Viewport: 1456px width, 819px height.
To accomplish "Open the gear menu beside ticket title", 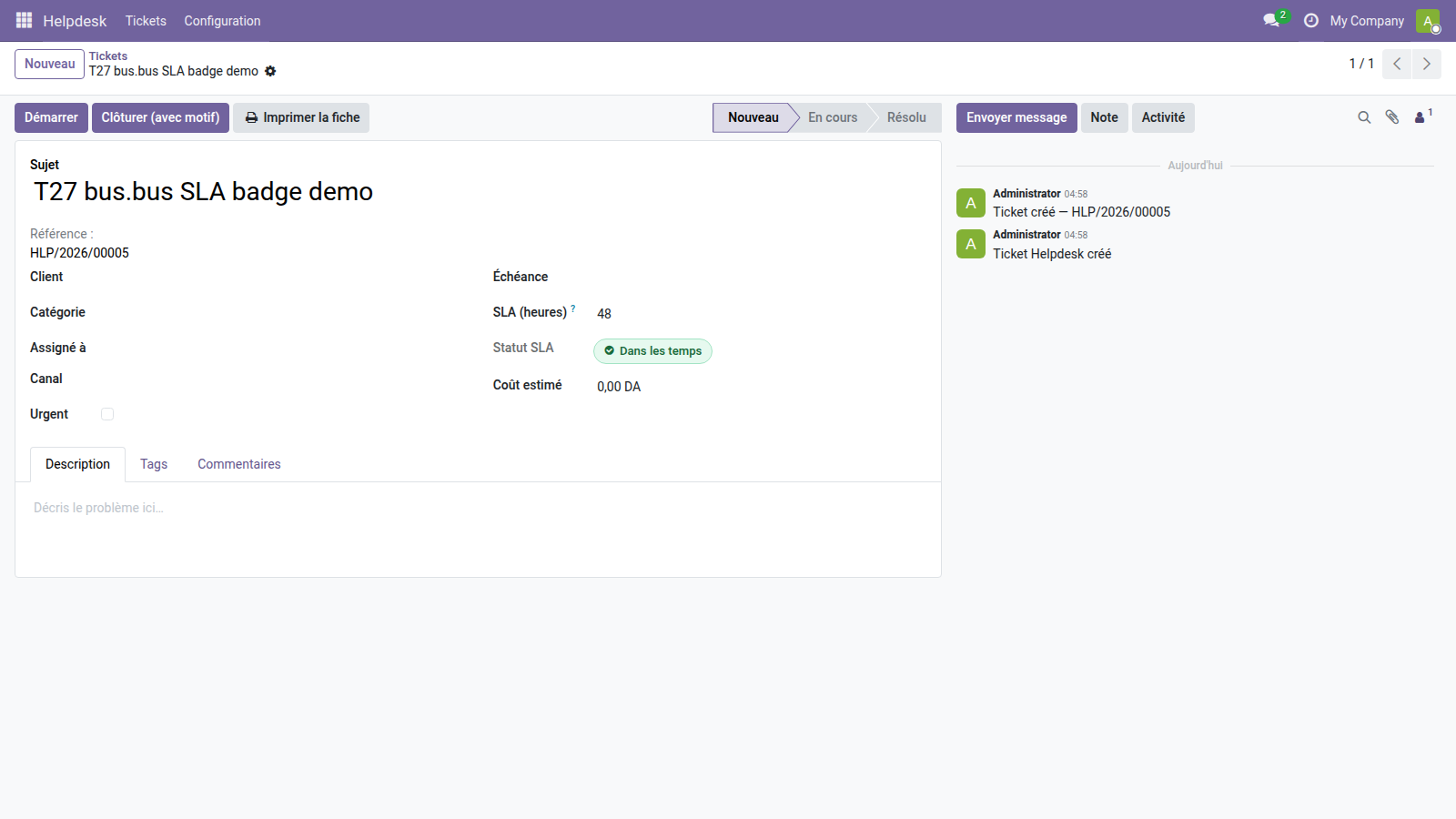I will [270, 71].
